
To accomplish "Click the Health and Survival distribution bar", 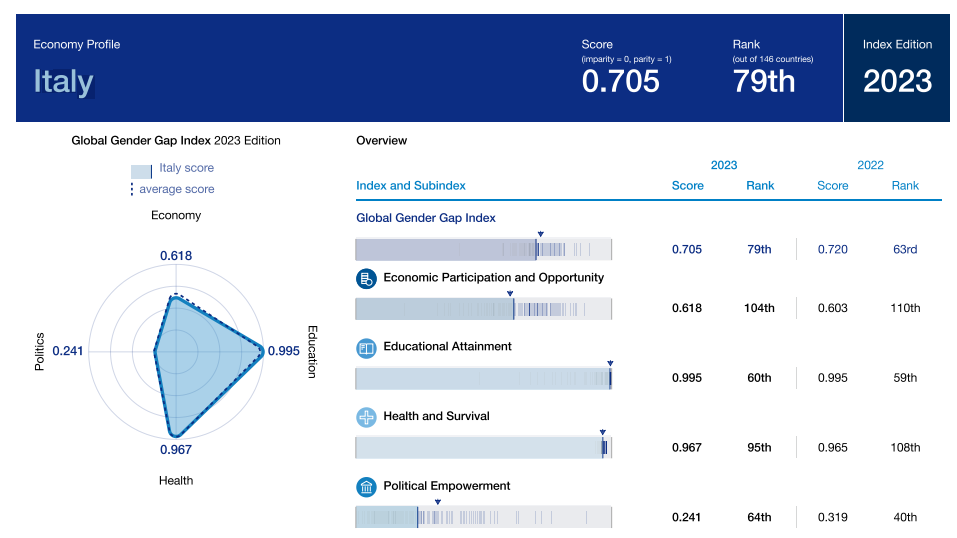I will tap(483, 448).
